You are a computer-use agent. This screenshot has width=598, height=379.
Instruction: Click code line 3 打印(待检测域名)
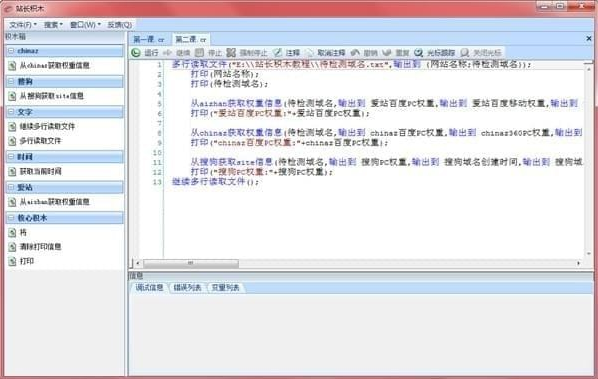[229, 84]
